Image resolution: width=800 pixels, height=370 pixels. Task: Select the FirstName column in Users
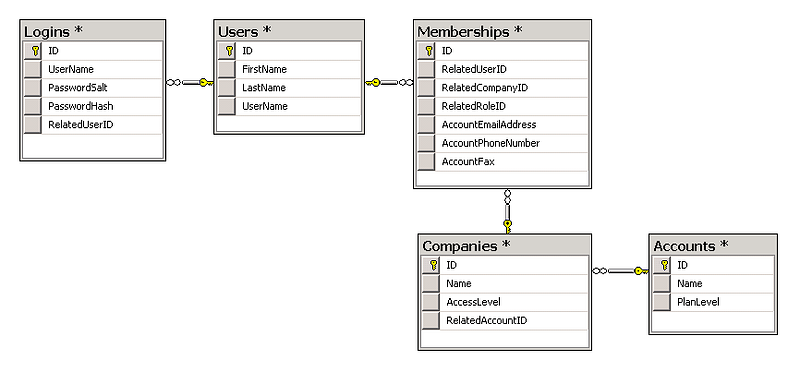pos(289,69)
